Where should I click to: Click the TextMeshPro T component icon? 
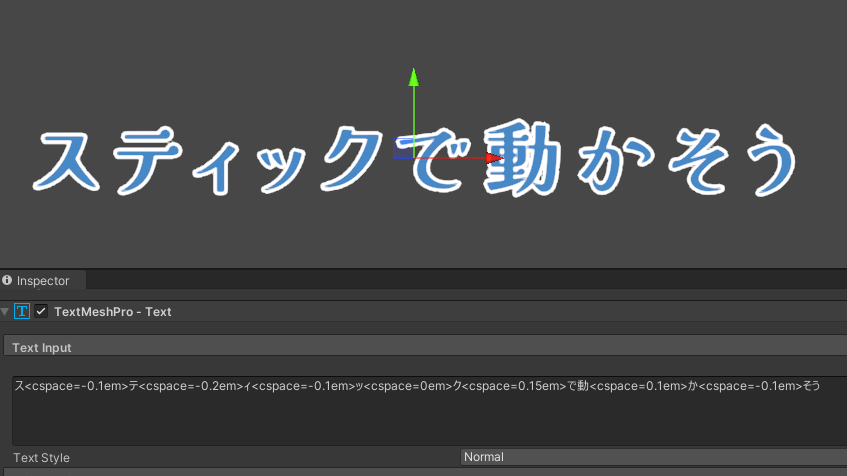pos(21,312)
